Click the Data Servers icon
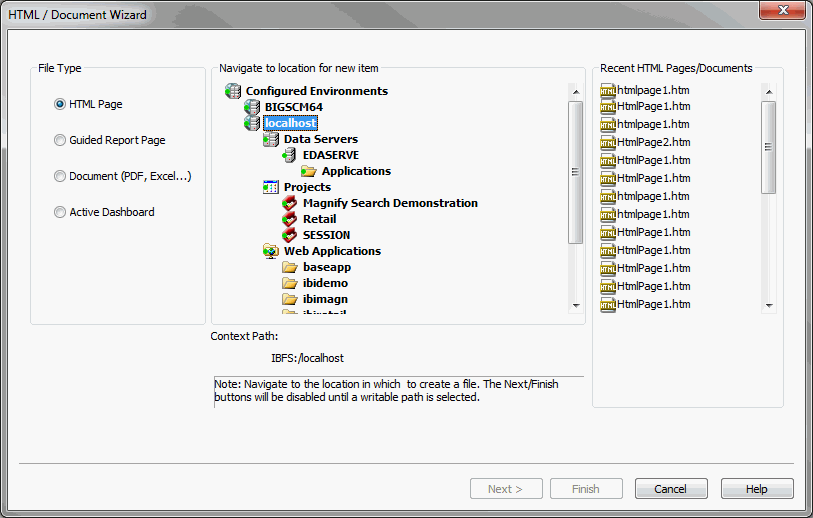Screen dimensions: 813x518 [x=271, y=139]
